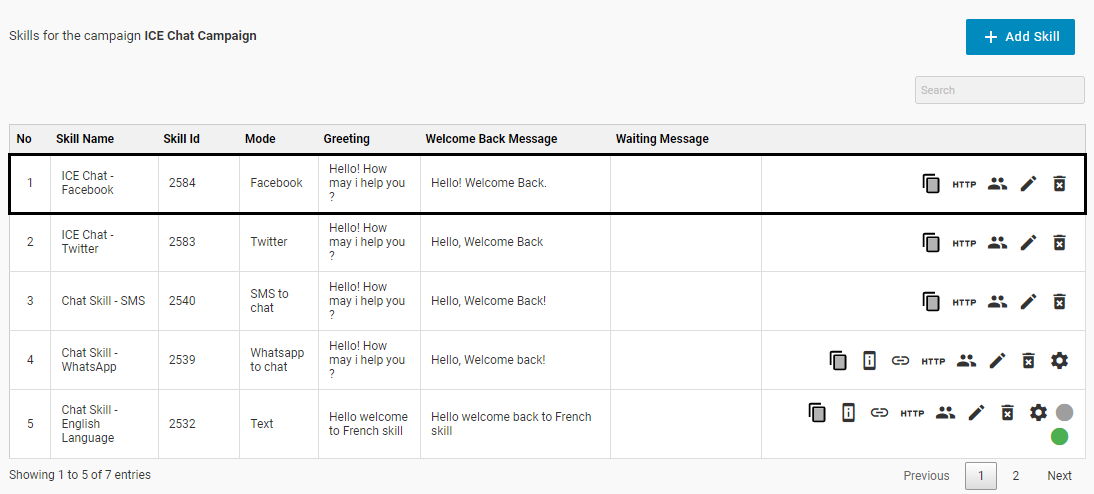This screenshot has width=1094, height=494.
Task: Click the grey status circle in row 5
Action: point(1064,413)
